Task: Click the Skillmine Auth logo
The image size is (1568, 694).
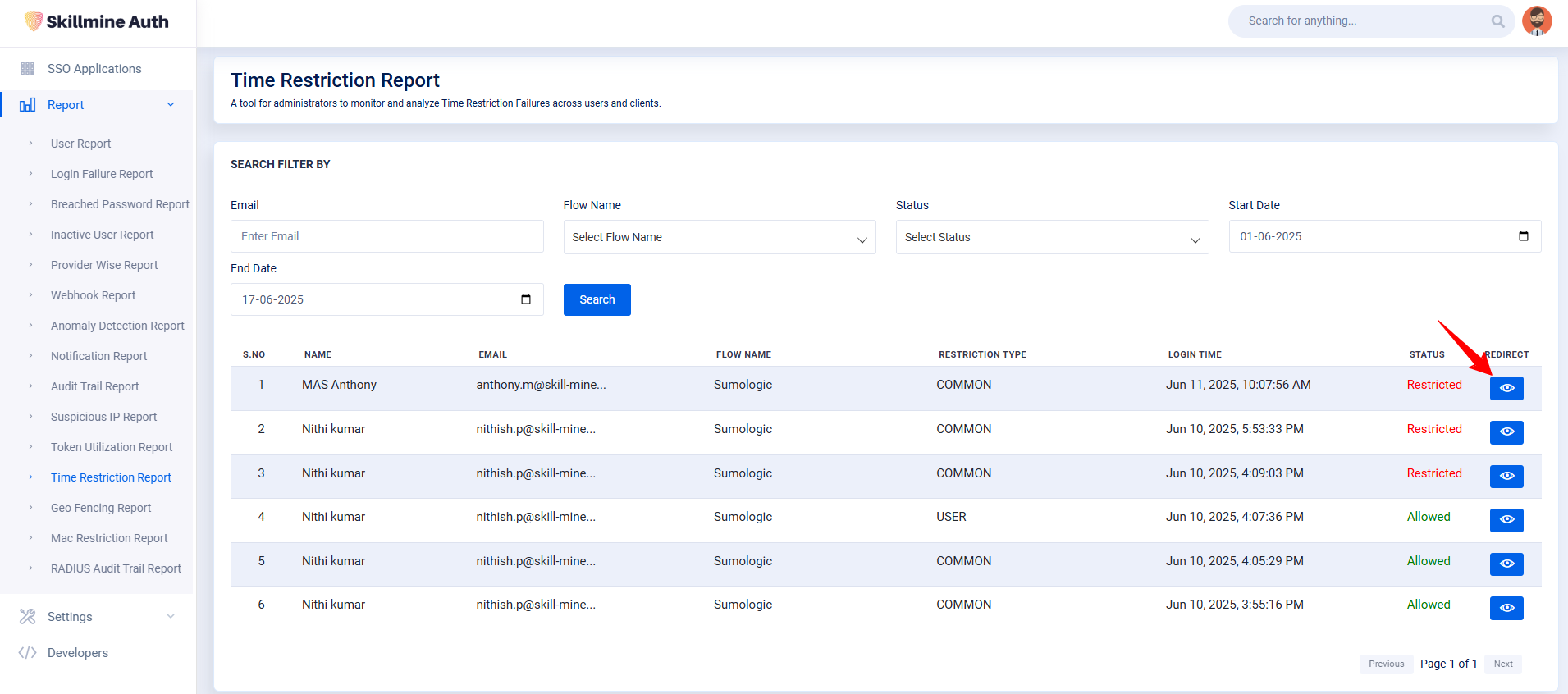Action: point(97,22)
